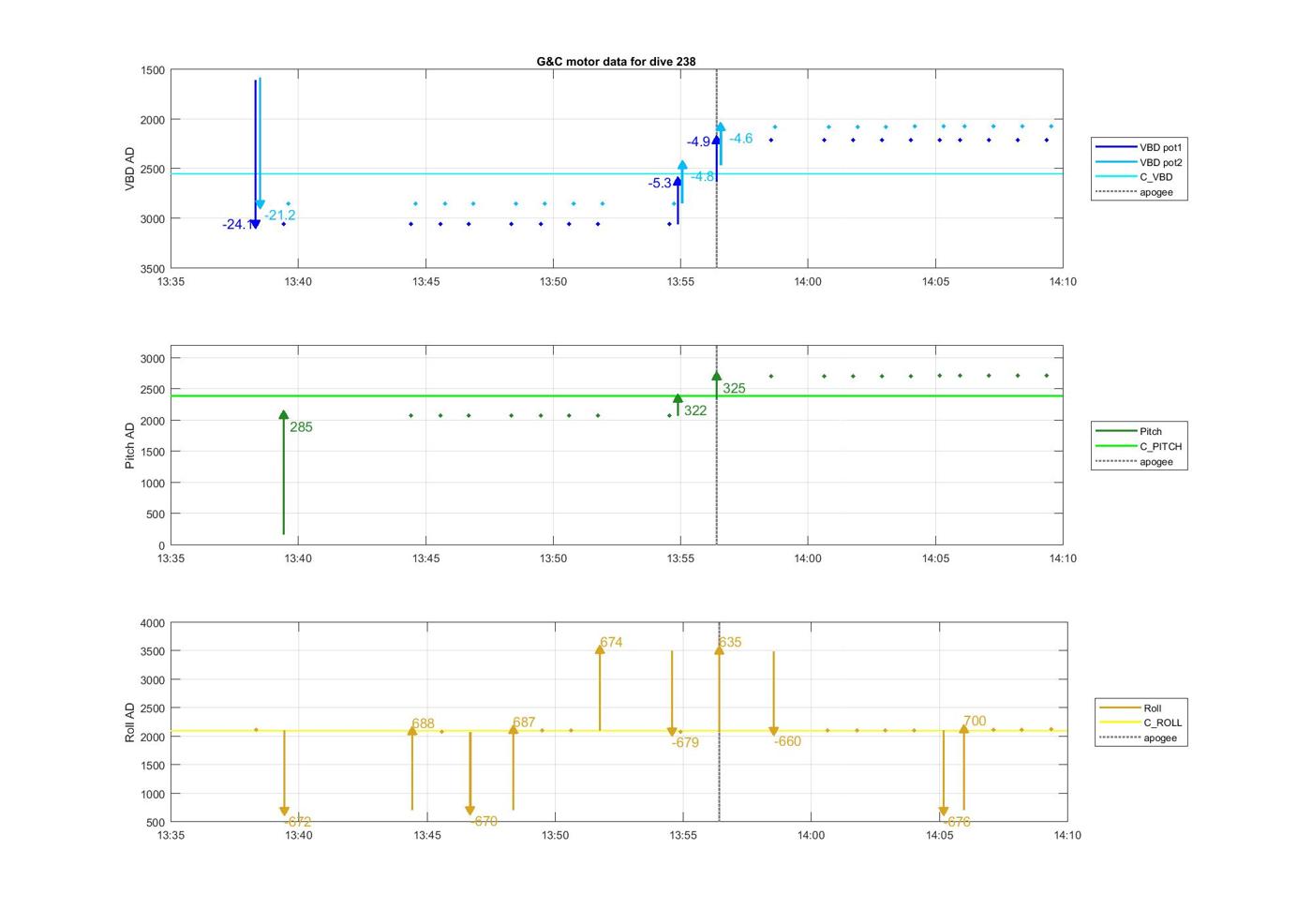Click the -679 roll value label
Viewport: 1312px width, 924px height.
click(x=685, y=743)
